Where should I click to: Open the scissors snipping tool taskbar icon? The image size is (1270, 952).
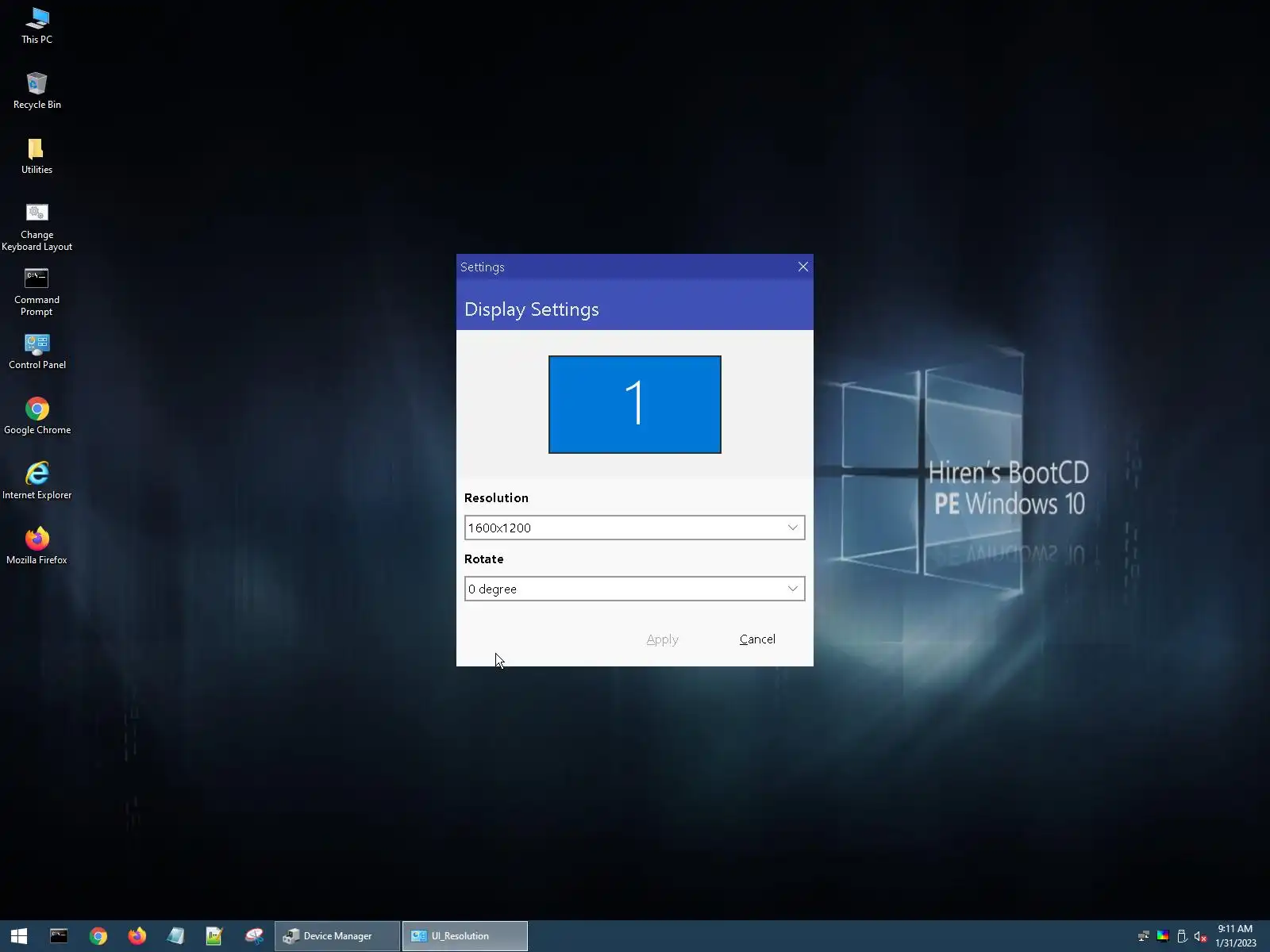pyautogui.click(x=254, y=936)
